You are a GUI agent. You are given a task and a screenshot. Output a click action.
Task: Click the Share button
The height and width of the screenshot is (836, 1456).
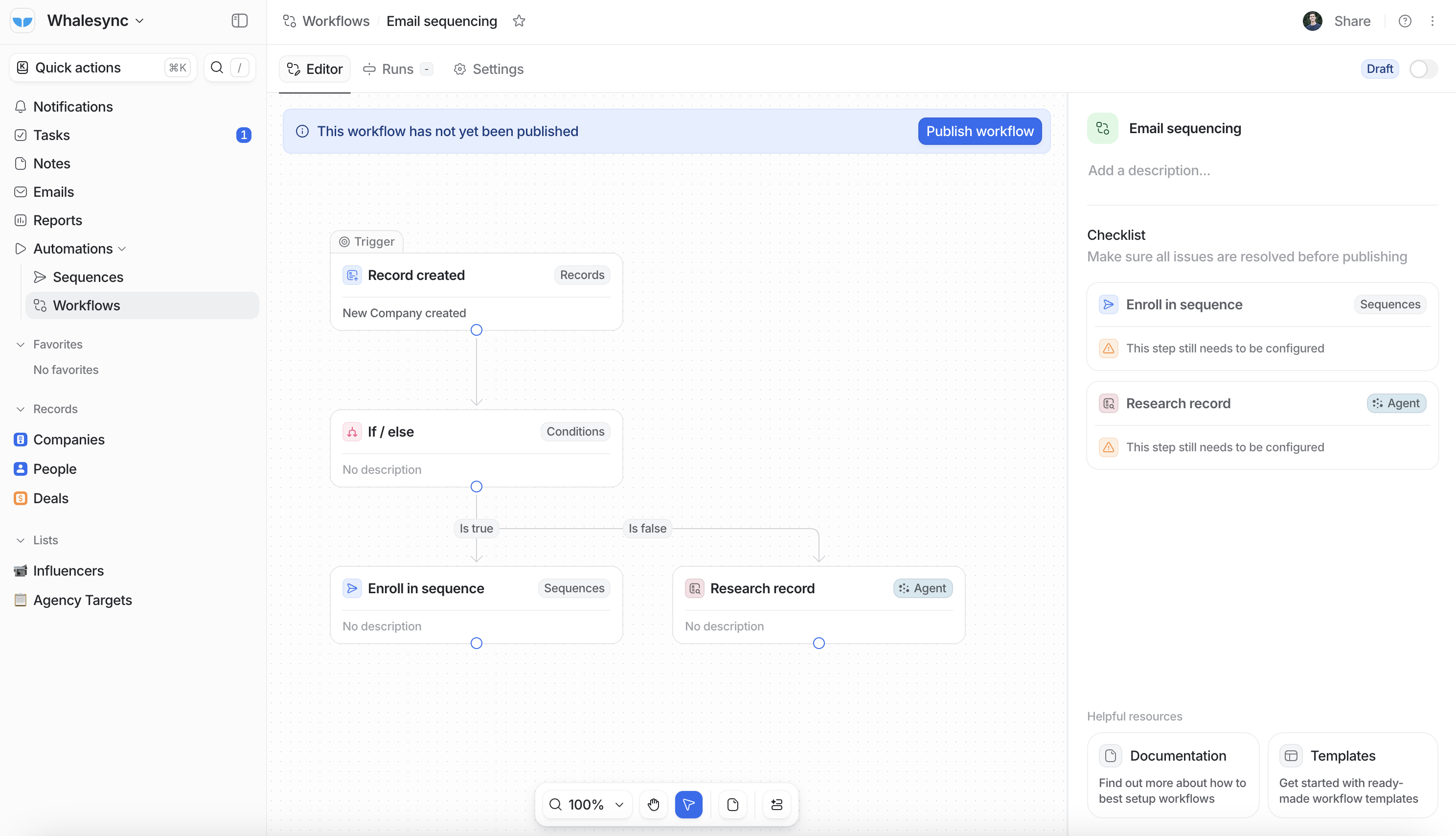1352,21
